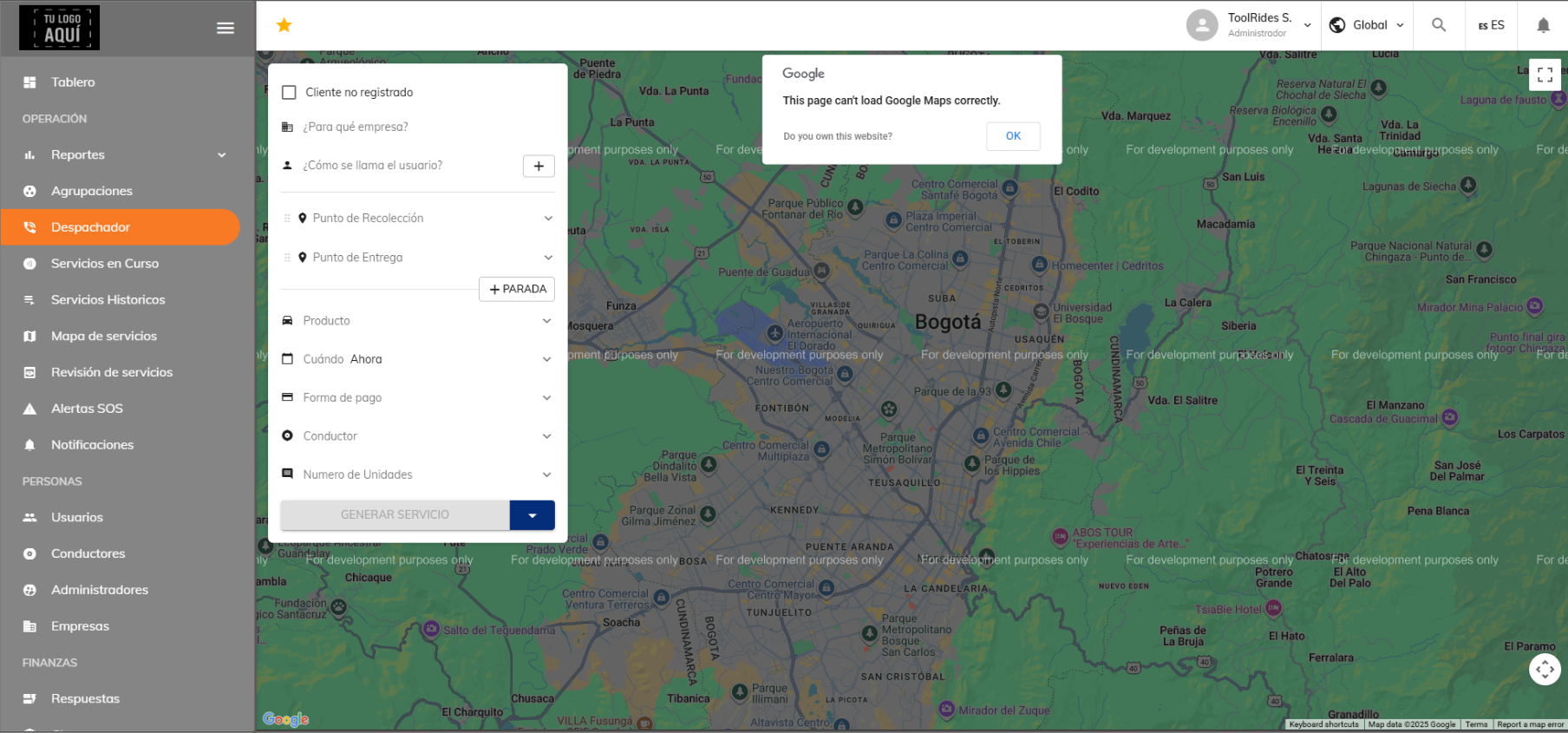Image resolution: width=1568 pixels, height=733 pixels.
Task: Click the Notificaciones bell icon in sidebar
Action: pos(29,445)
